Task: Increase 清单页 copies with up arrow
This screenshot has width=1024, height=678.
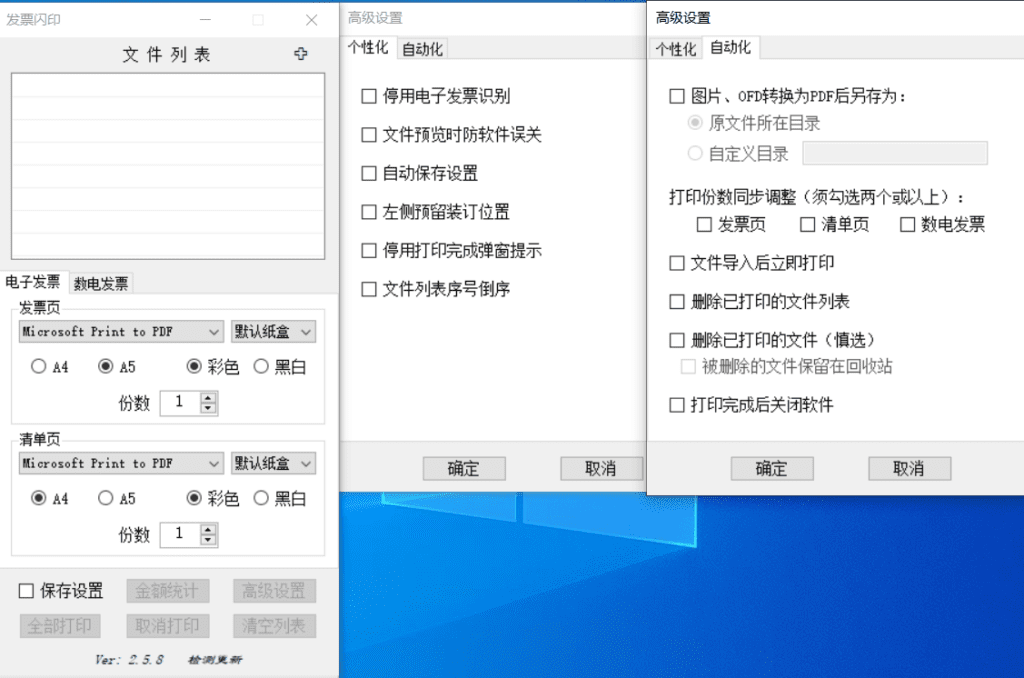Action: pyautogui.click(x=208, y=529)
